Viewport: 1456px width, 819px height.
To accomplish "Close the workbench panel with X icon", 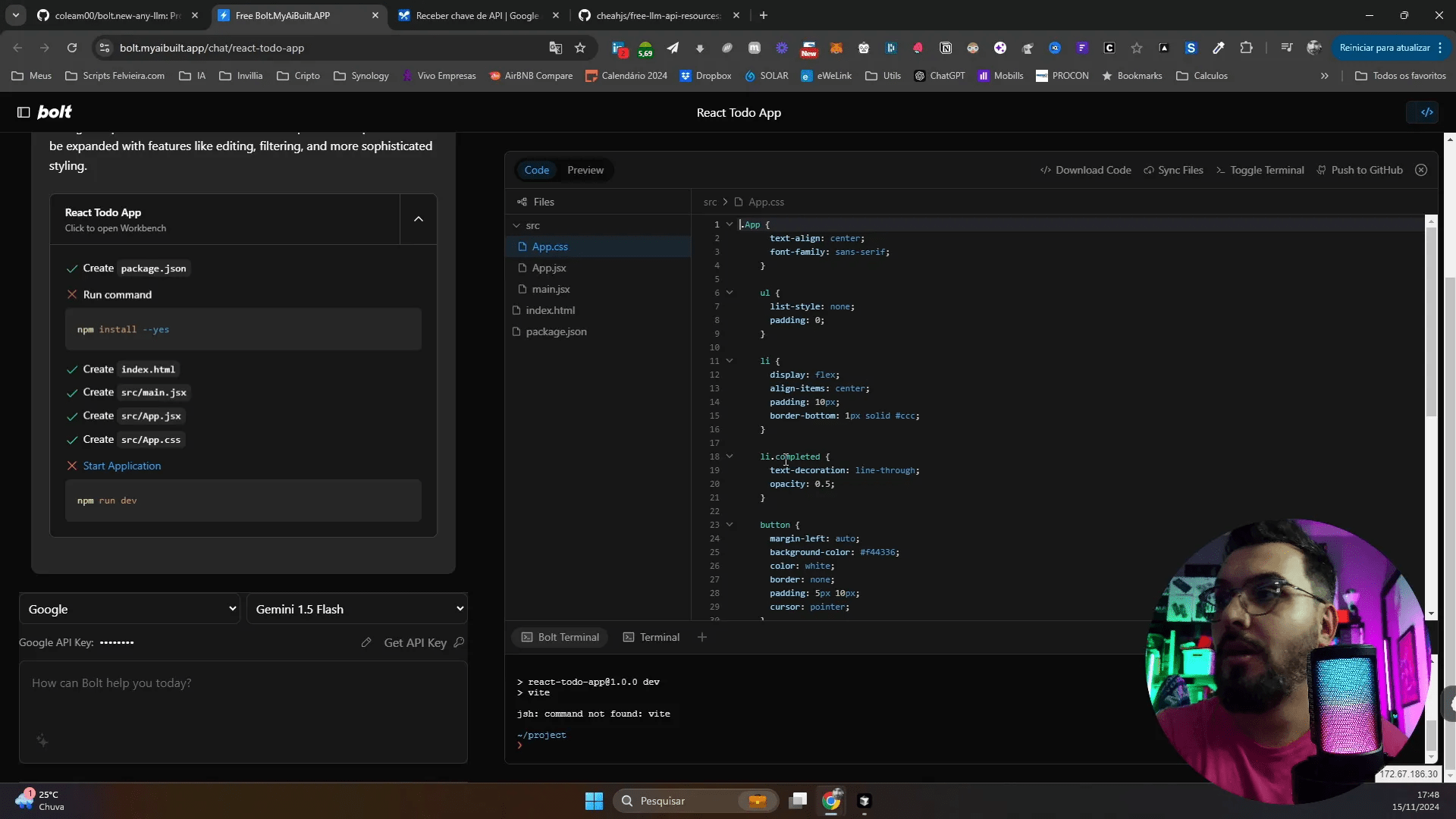I will point(1421,170).
